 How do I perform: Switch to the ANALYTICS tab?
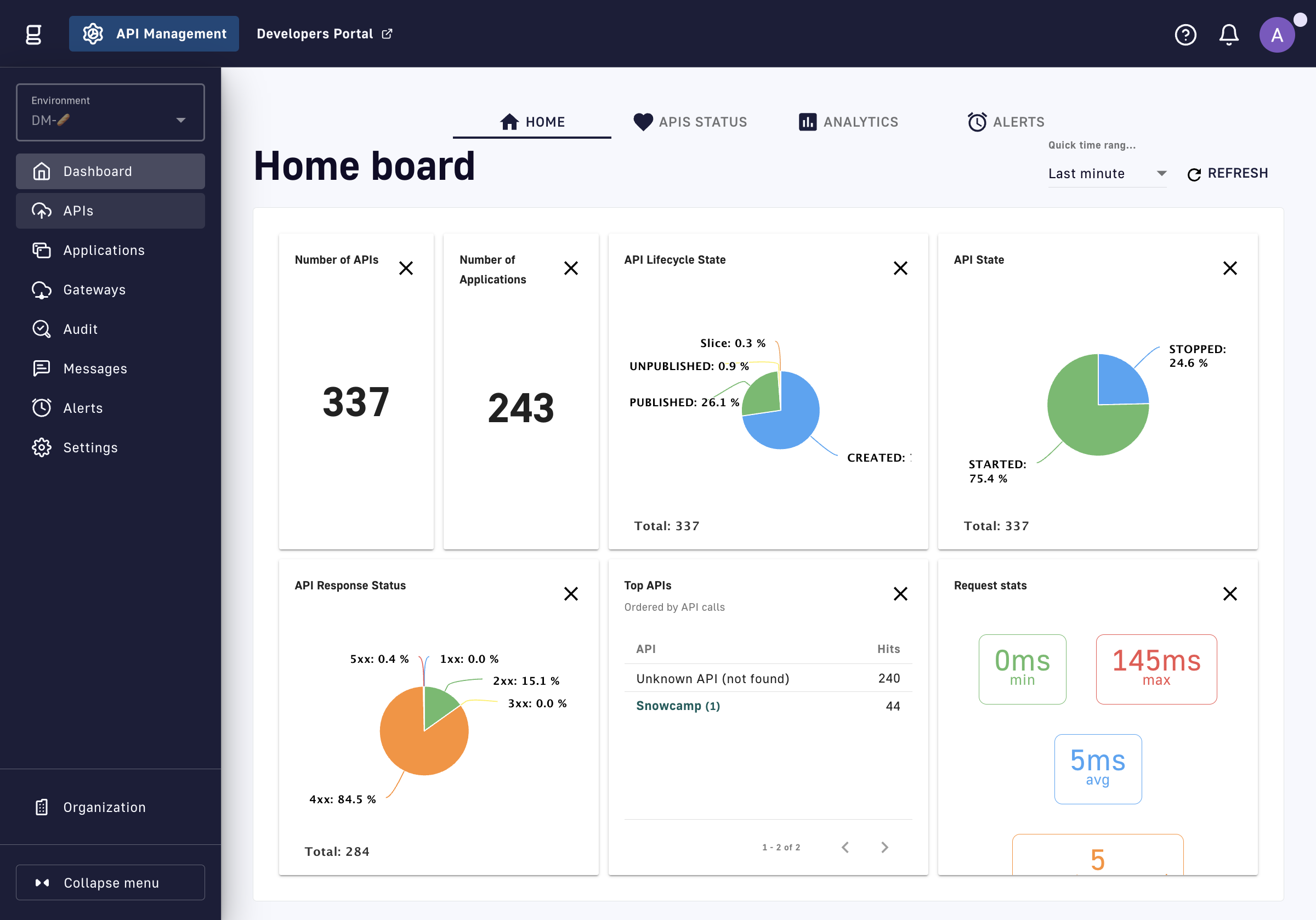click(848, 122)
